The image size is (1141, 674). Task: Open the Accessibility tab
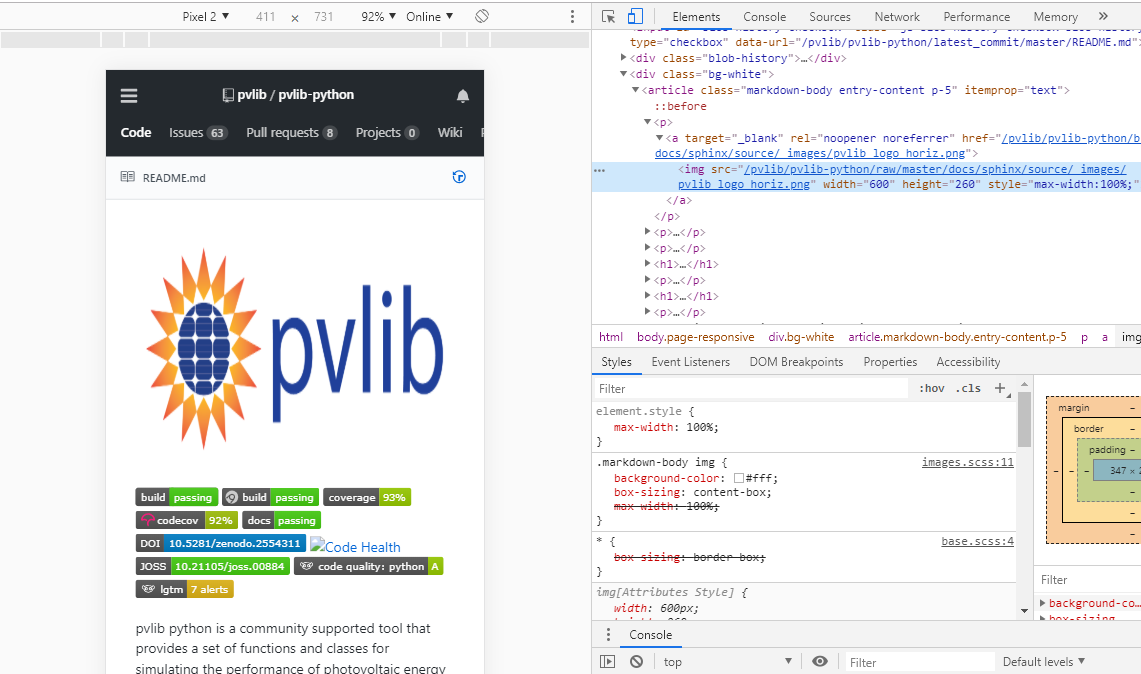click(x=968, y=362)
